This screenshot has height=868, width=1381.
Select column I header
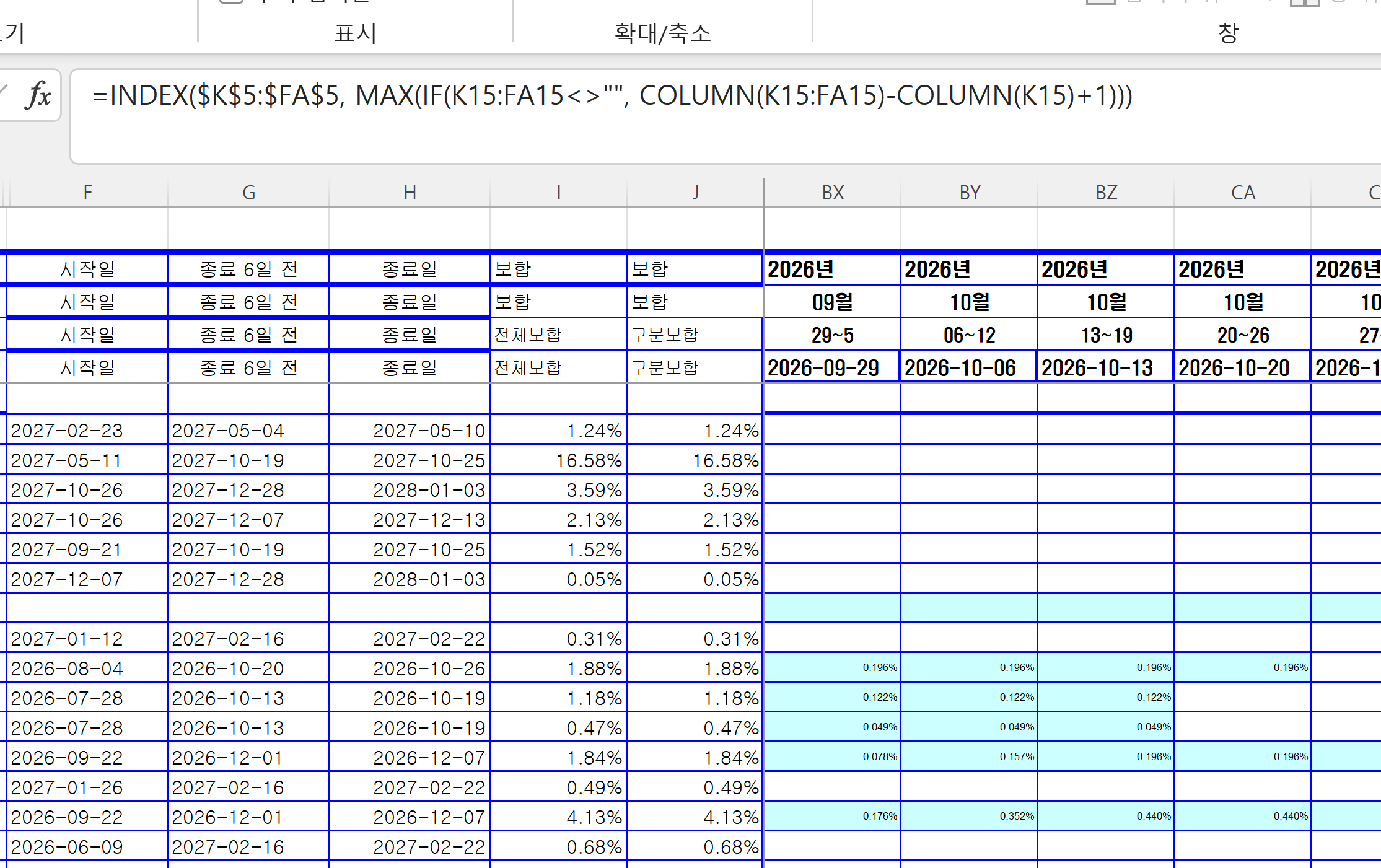(x=558, y=193)
